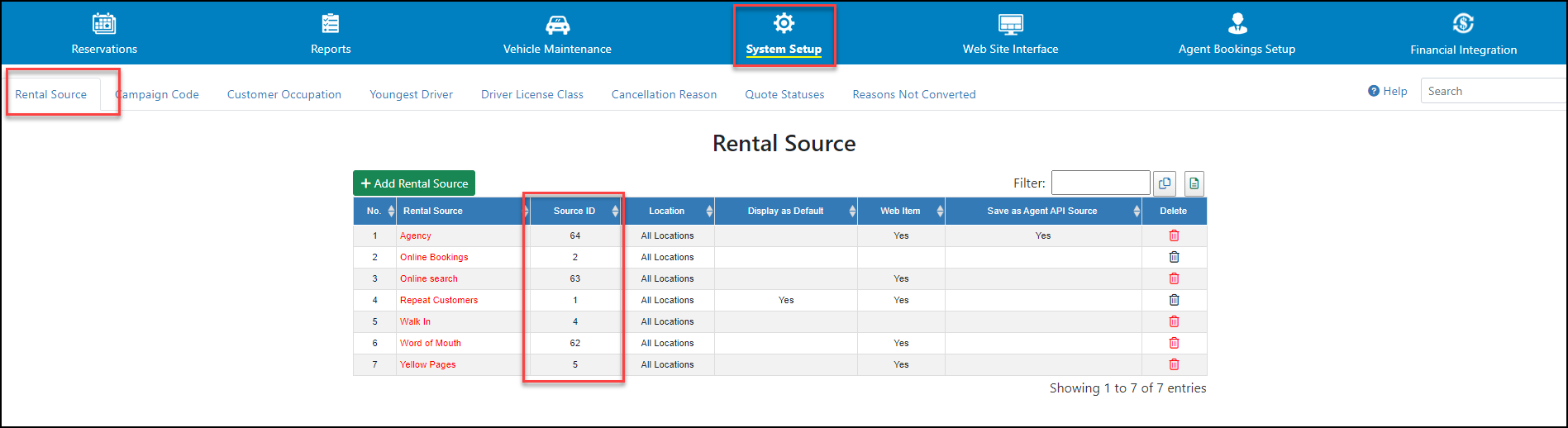Open the Web Site Interface monitor icon

[1011, 24]
